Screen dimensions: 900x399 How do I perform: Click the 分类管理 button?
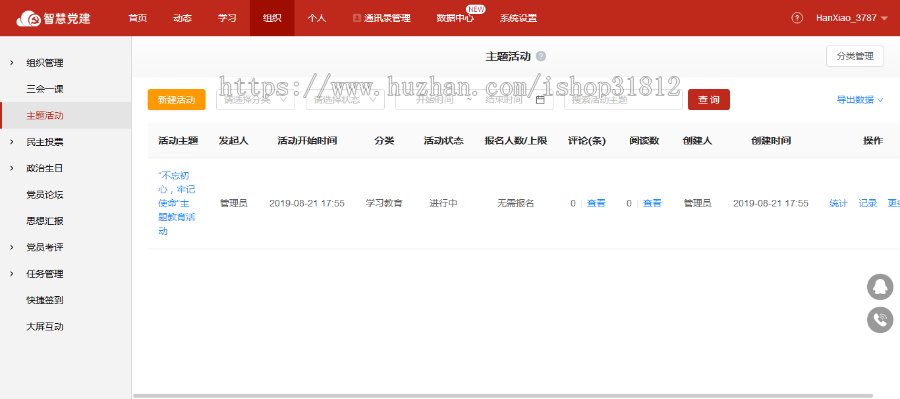(855, 56)
